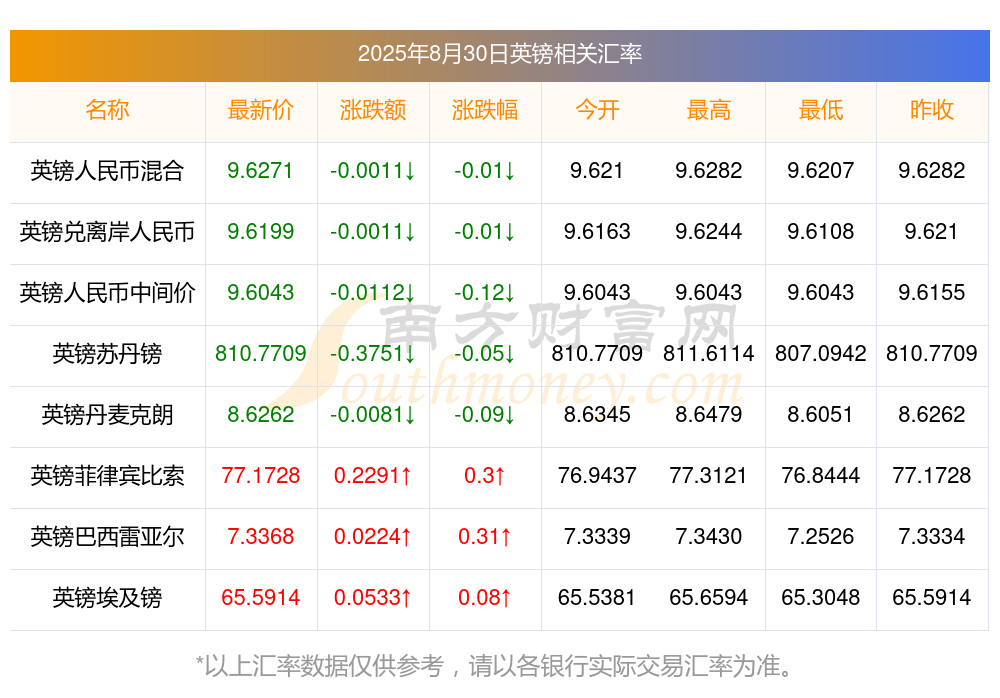Select the row name 英镑兑离岸人民币

click(107, 232)
